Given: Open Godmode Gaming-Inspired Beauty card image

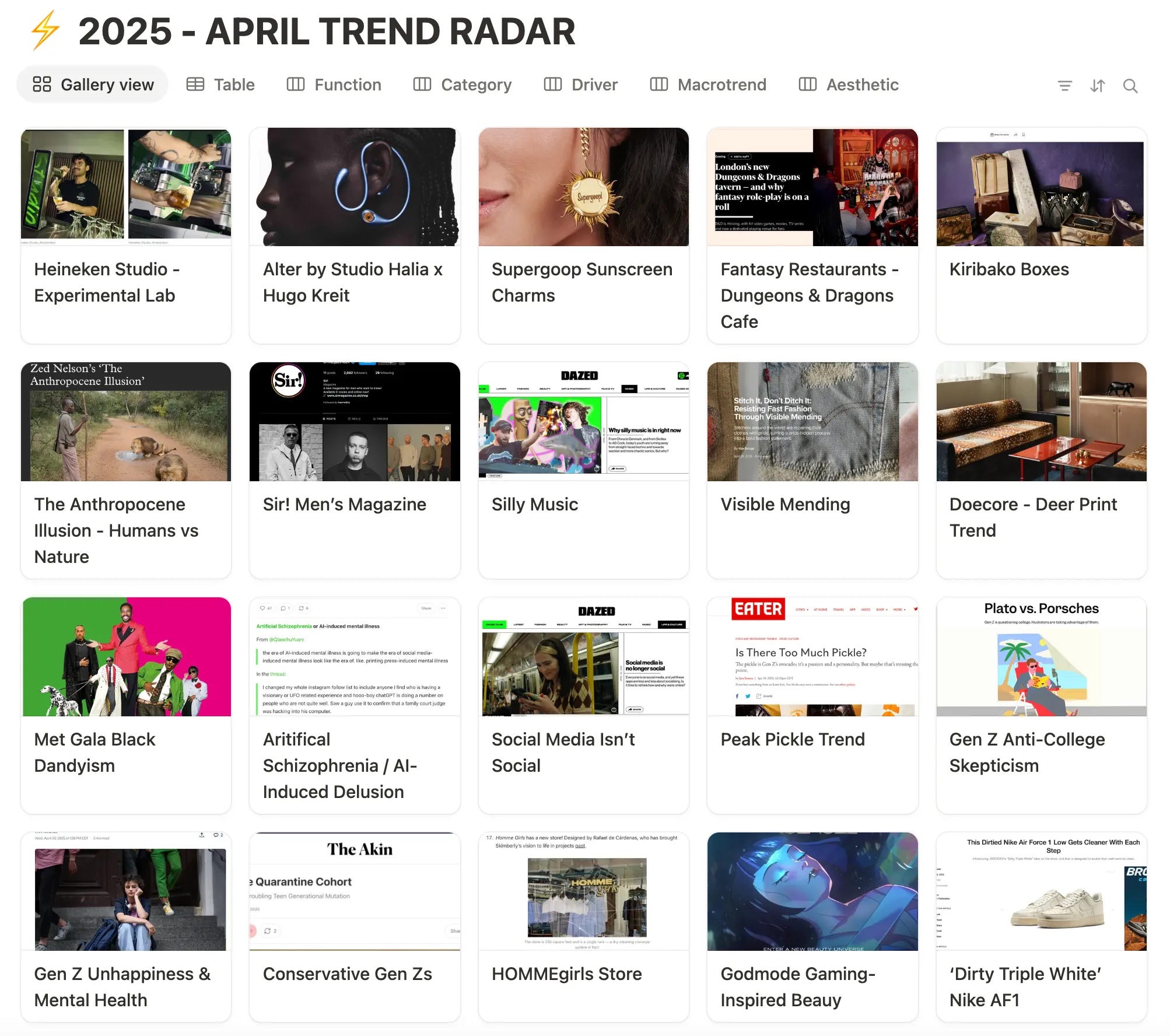Looking at the screenshot, I should 812,891.
